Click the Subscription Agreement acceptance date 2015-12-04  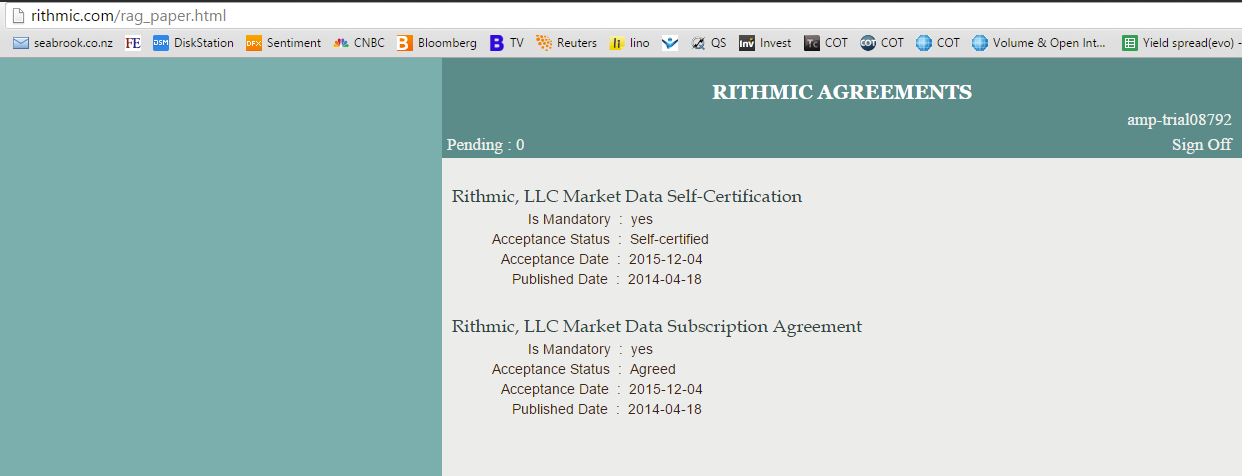tap(666, 389)
